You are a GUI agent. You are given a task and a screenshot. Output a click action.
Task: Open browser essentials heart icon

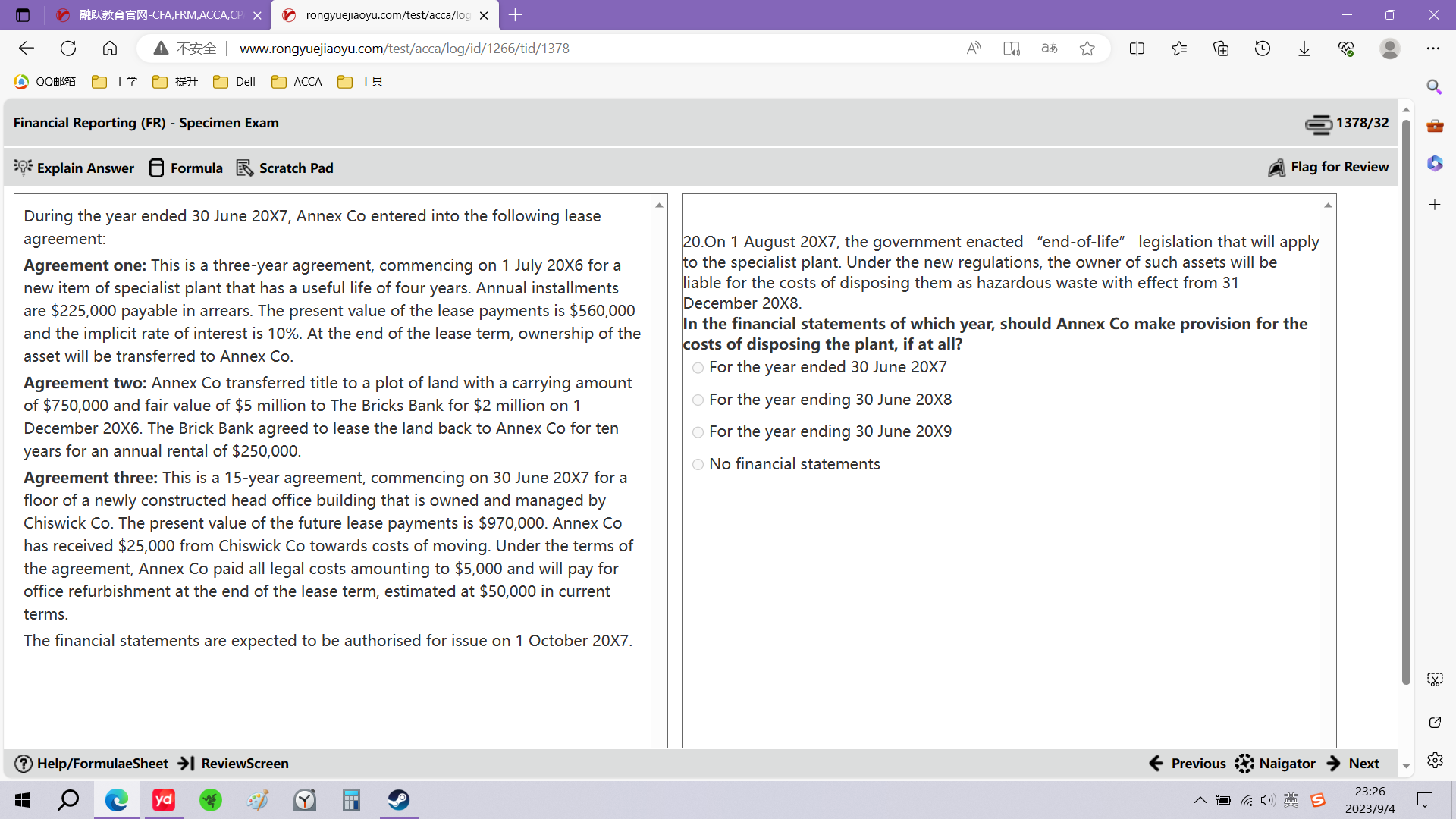pyautogui.click(x=1346, y=49)
